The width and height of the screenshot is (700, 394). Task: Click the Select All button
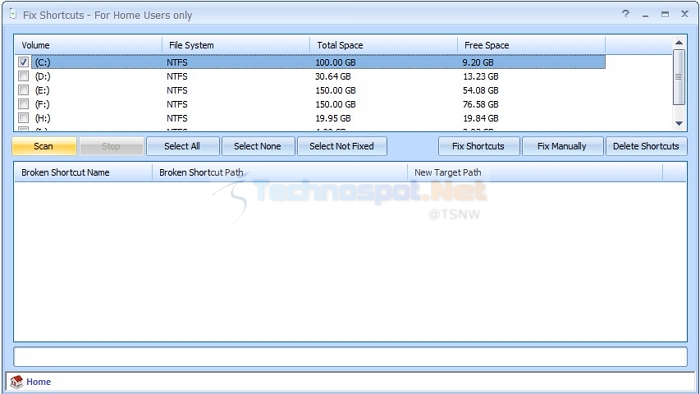tap(182, 146)
